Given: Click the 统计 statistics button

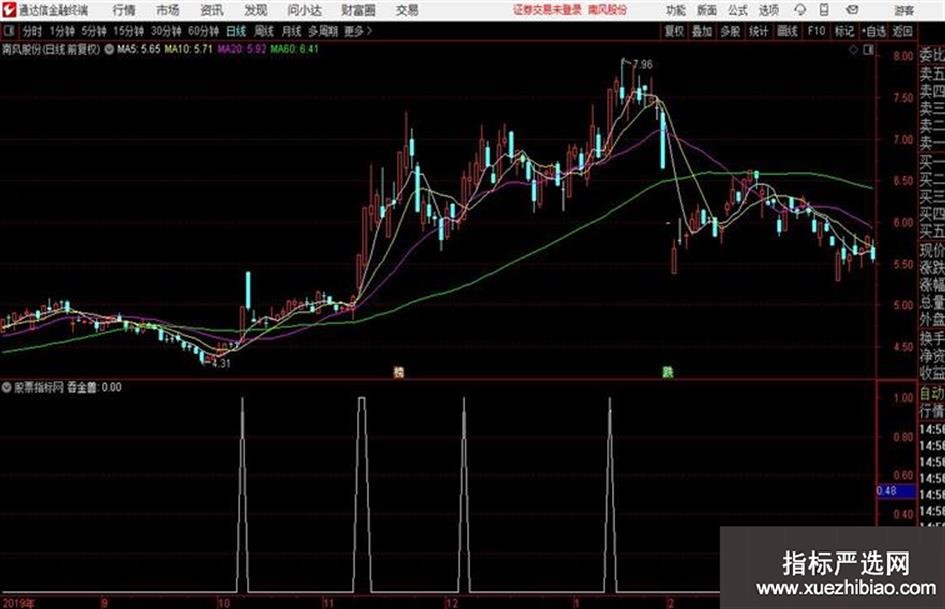Looking at the screenshot, I should click(759, 31).
